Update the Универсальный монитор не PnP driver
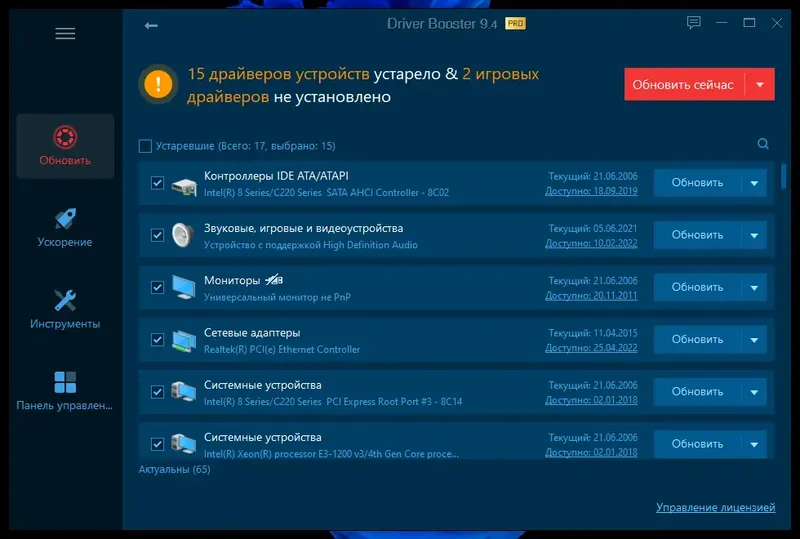The width and height of the screenshot is (800, 539). [697, 287]
